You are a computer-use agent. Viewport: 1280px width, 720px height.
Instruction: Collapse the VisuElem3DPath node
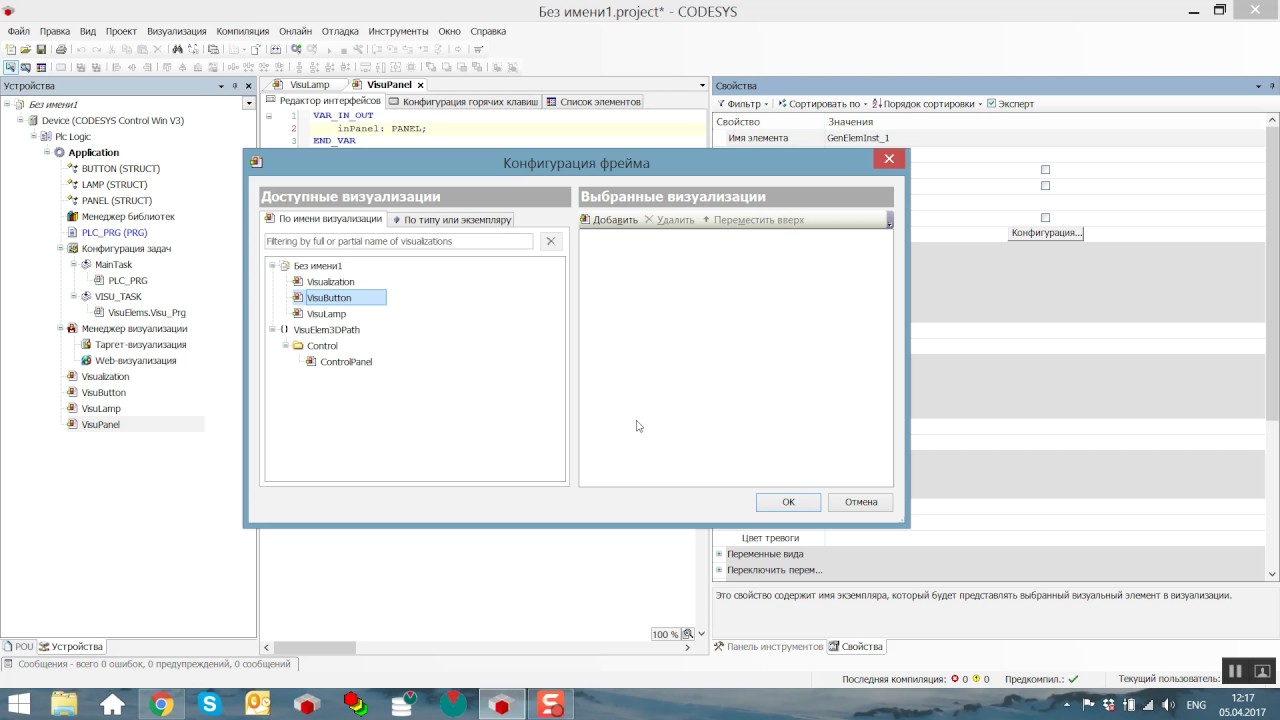[271, 330]
